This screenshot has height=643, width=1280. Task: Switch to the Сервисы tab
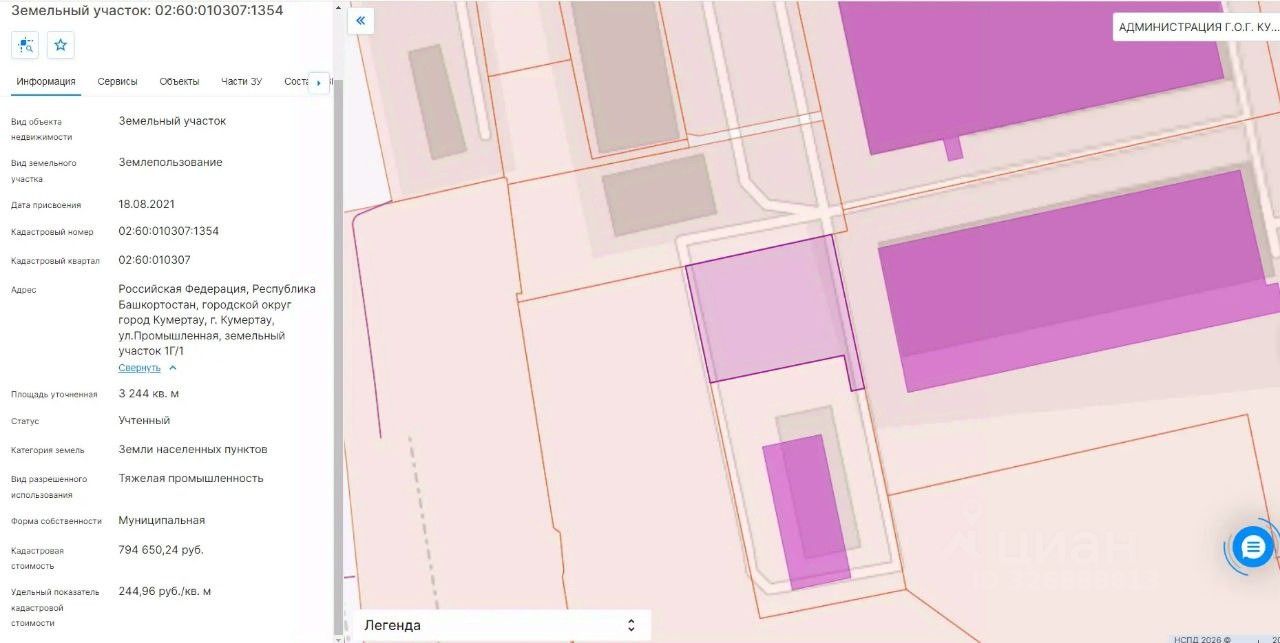(x=117, y=81)
